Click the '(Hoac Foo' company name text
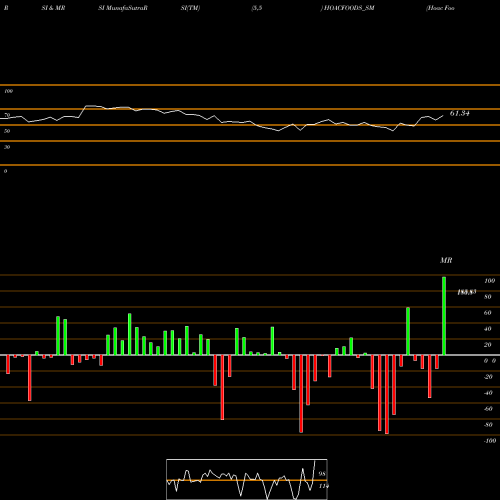This screenshot has height=500, width=500. (x=440, y=8)
